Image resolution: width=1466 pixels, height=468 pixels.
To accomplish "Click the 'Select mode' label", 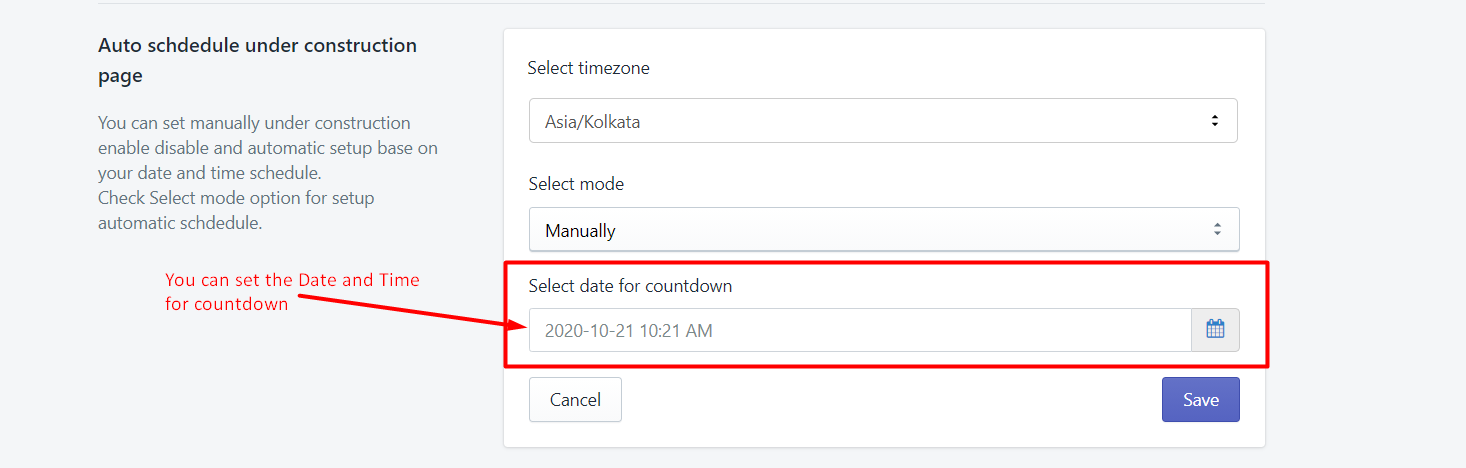I will click(576, 184).
